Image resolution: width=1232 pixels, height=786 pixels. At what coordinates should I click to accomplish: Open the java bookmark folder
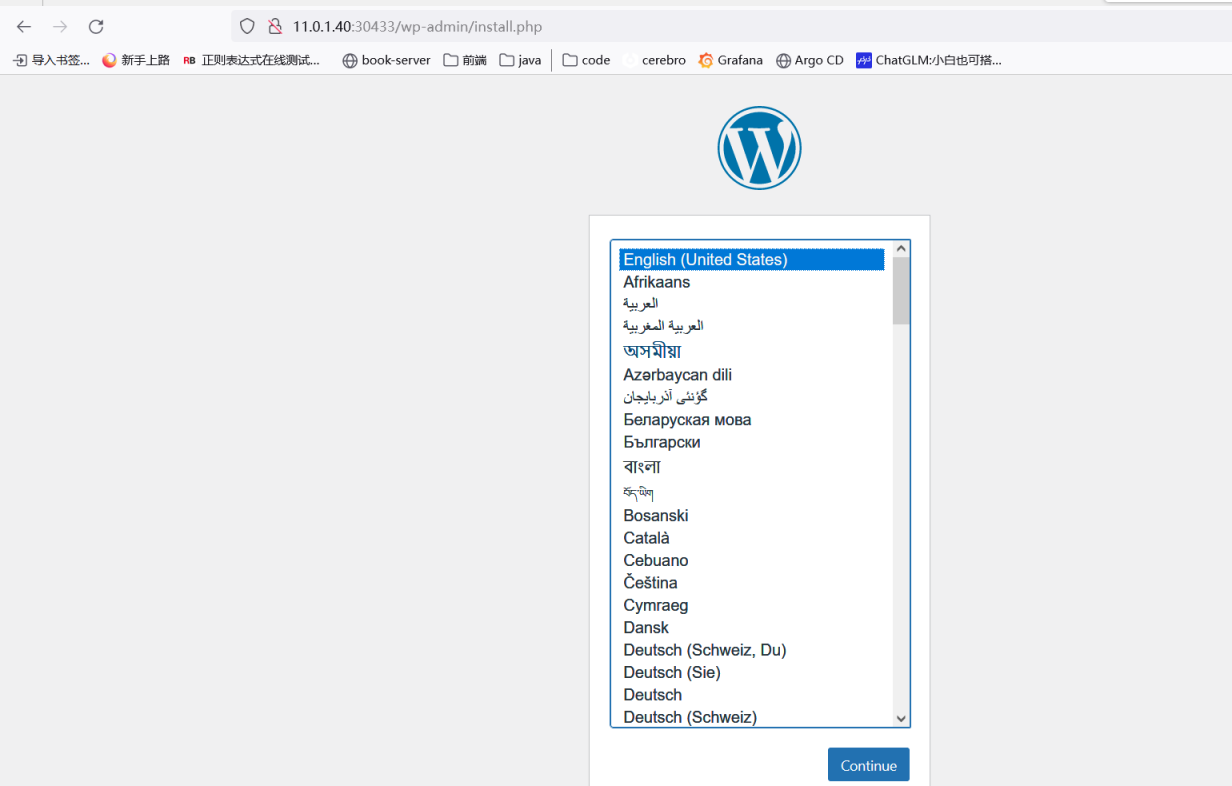click(520, 60)
